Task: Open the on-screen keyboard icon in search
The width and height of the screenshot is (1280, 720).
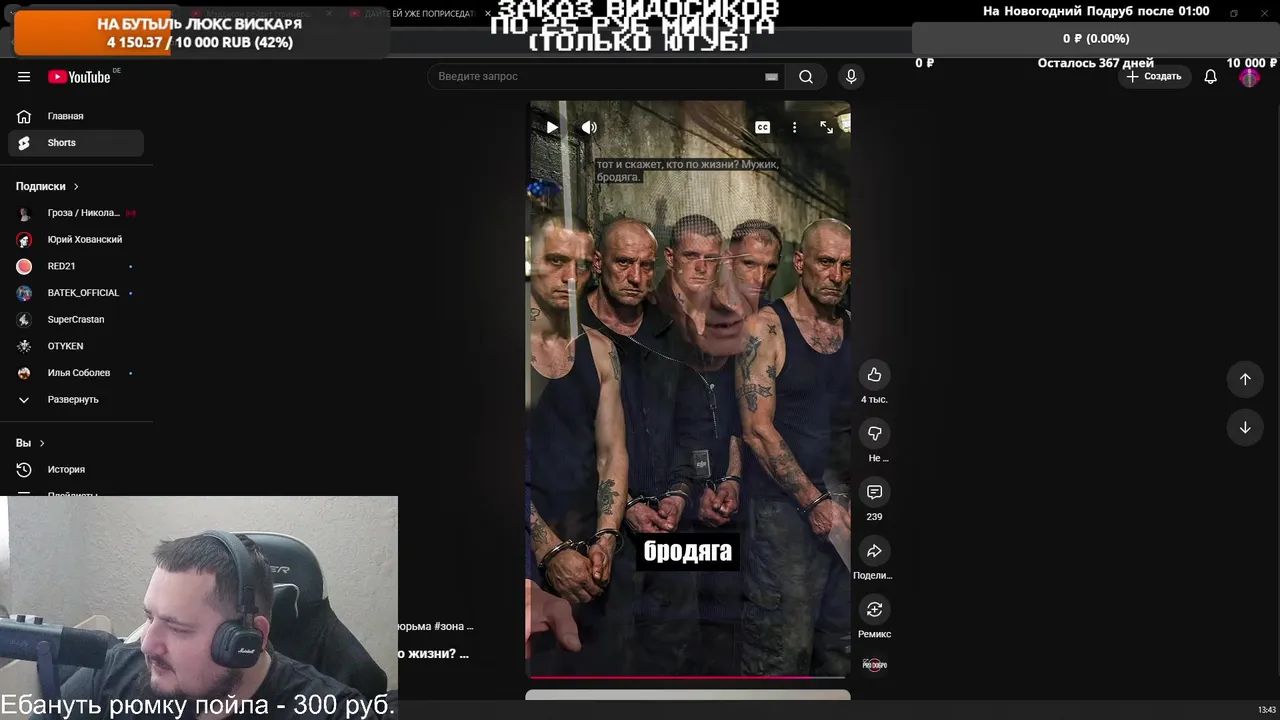Action: tap(771, 77)
